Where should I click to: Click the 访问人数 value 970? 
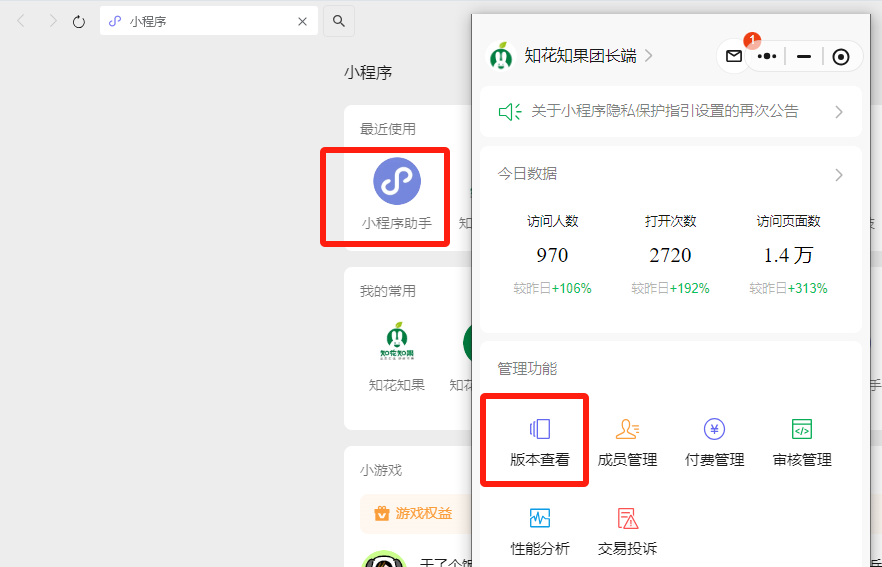pos(552,255)
